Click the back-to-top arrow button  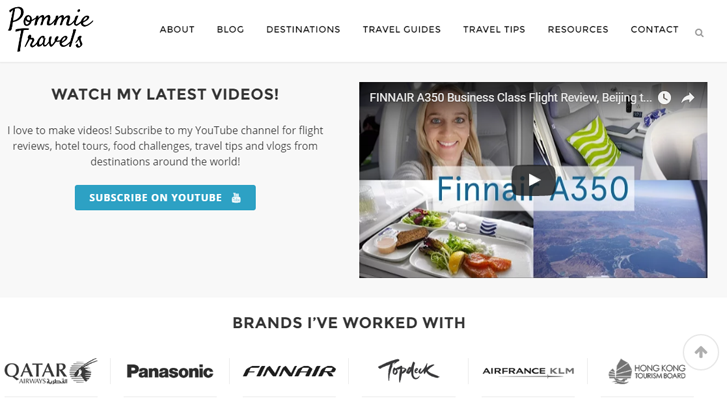[701, 352]
